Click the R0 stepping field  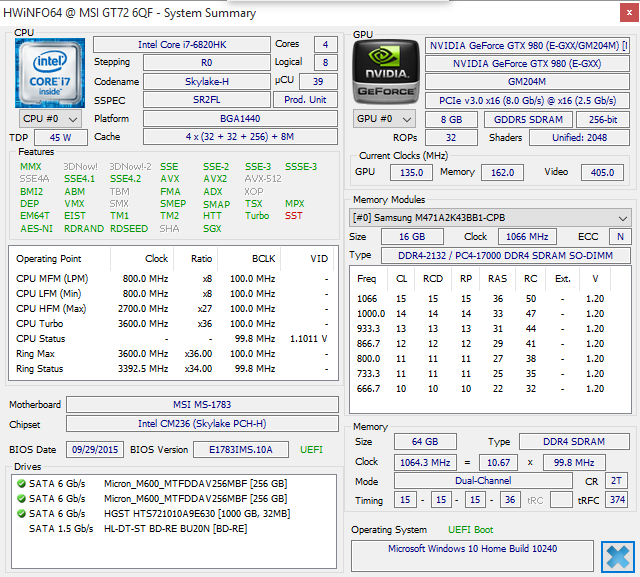click(207, 63)
